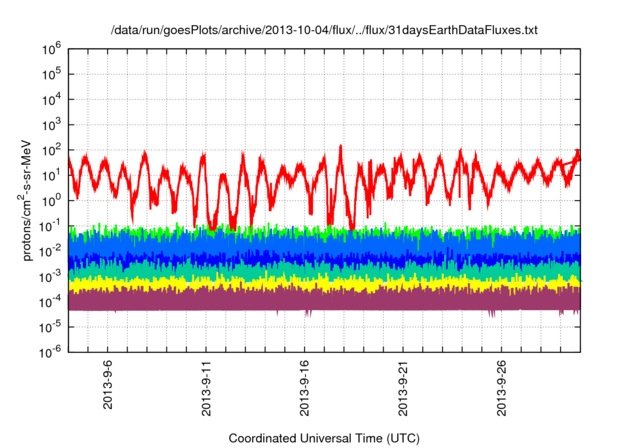Click the 10^3 y-axis tick label
Image resolution: width=640 pixels, height=448 pixels.
tap(52, 125)
